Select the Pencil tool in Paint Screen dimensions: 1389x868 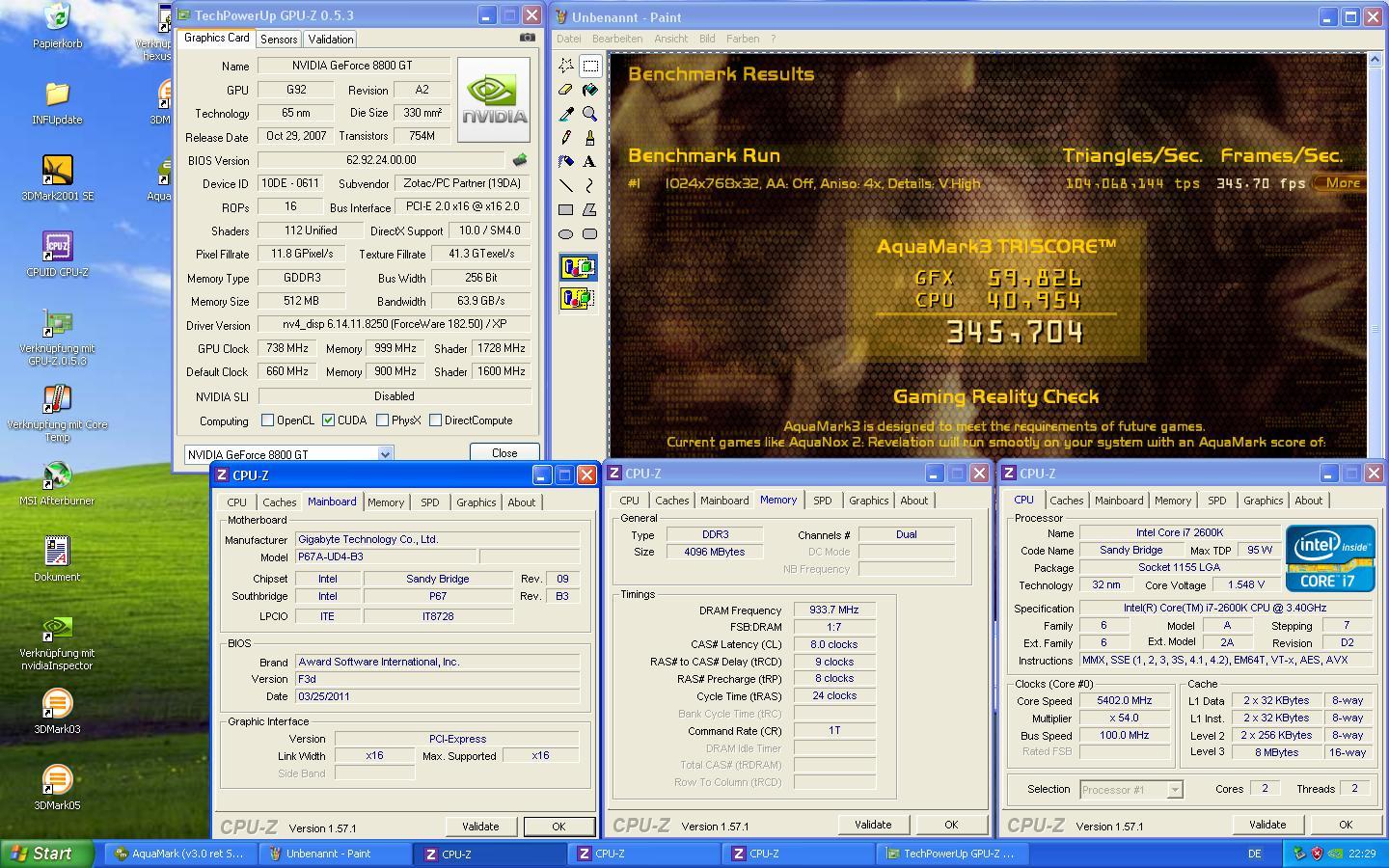tap(566, 138)
